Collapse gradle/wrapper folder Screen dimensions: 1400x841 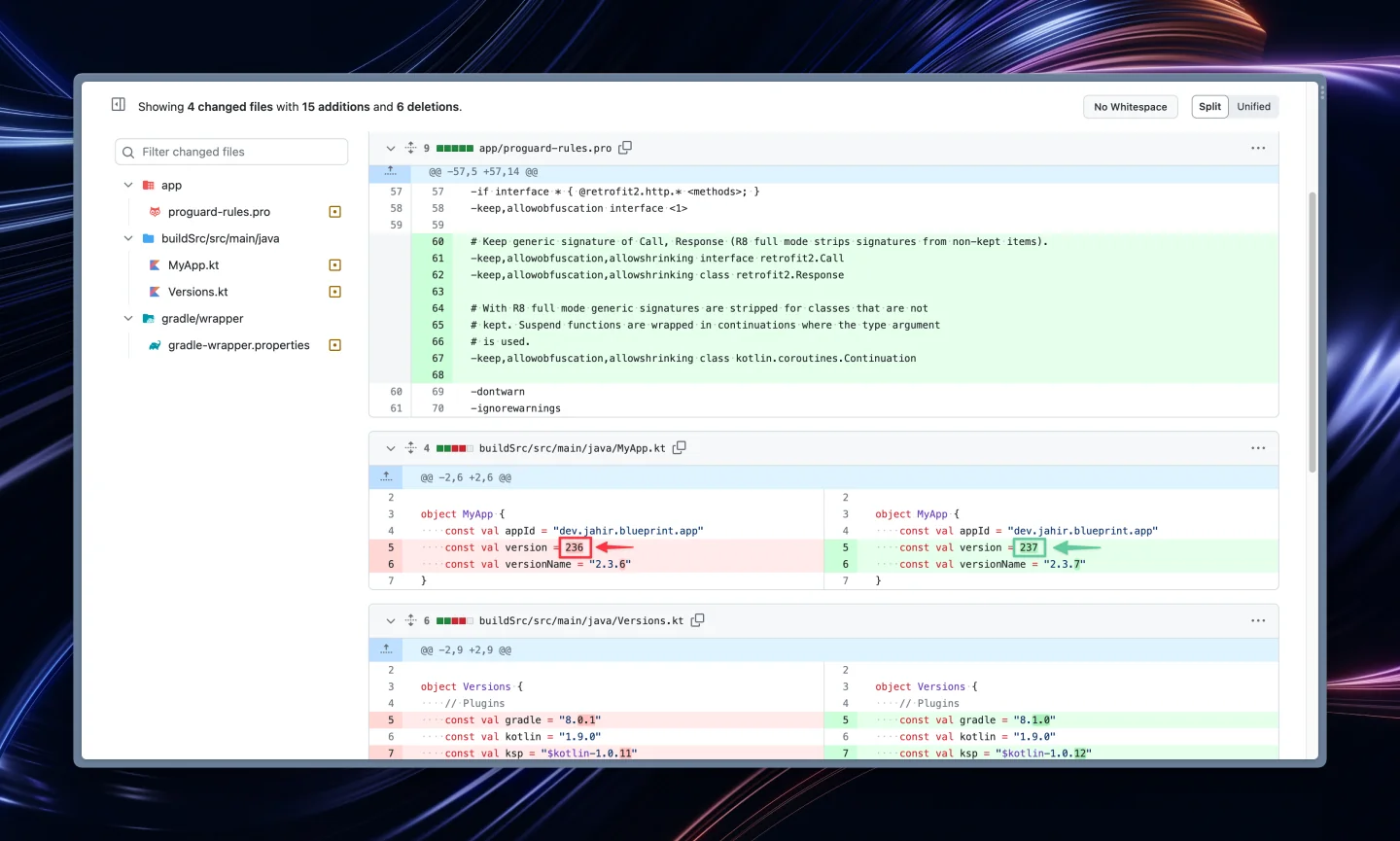click(128, 318)
